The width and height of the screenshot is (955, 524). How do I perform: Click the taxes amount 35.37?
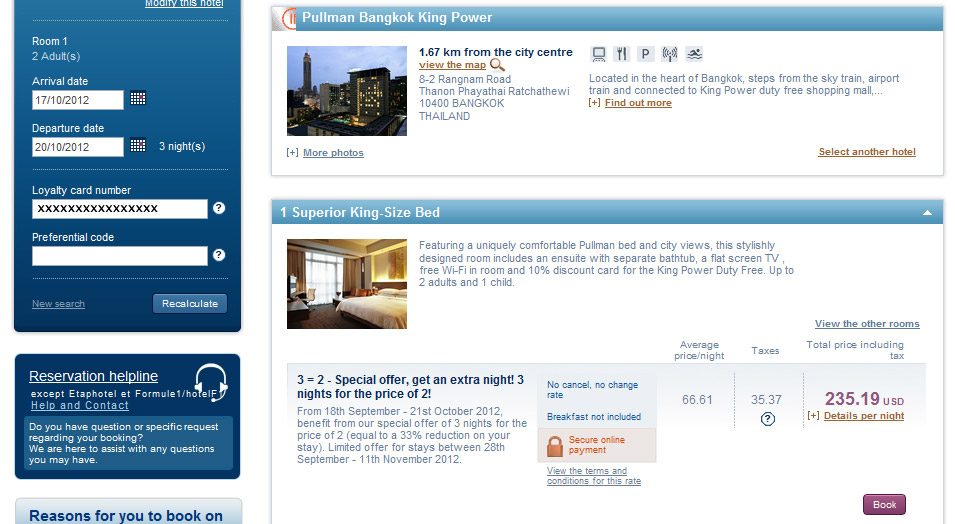pyautogui.click(x=766, y=400)
